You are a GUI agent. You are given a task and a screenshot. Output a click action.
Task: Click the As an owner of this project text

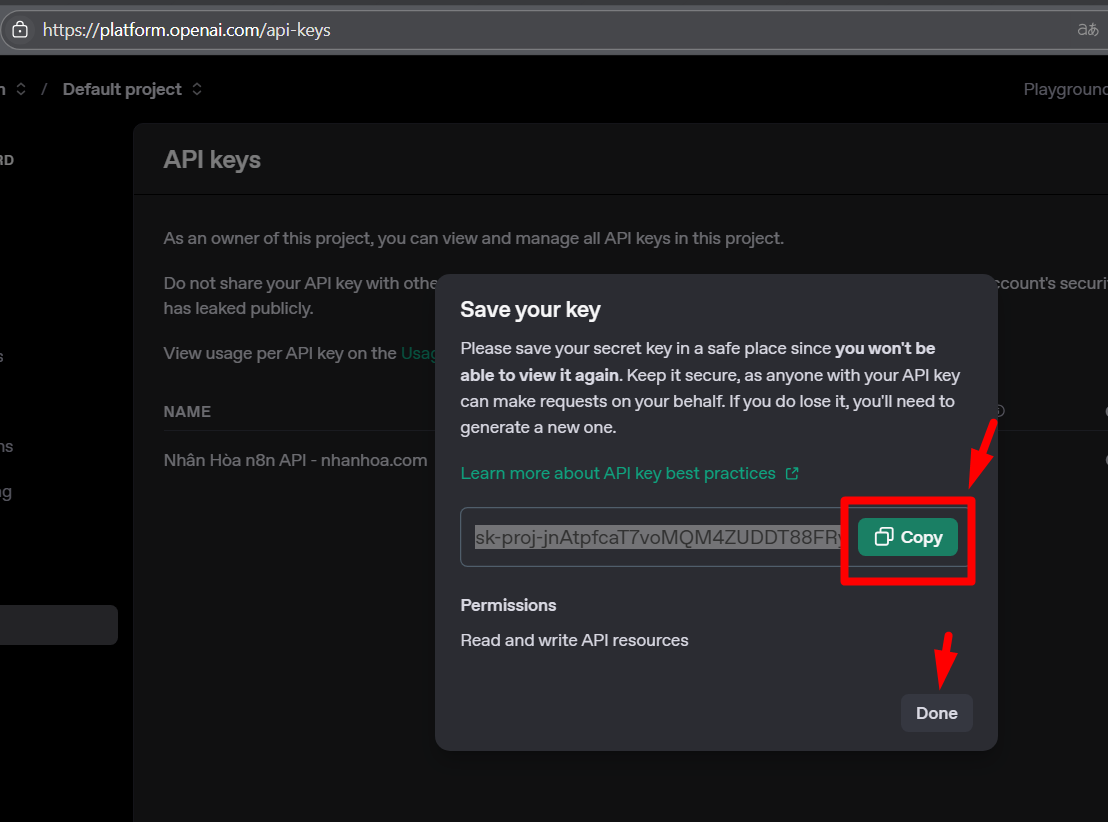473,238
